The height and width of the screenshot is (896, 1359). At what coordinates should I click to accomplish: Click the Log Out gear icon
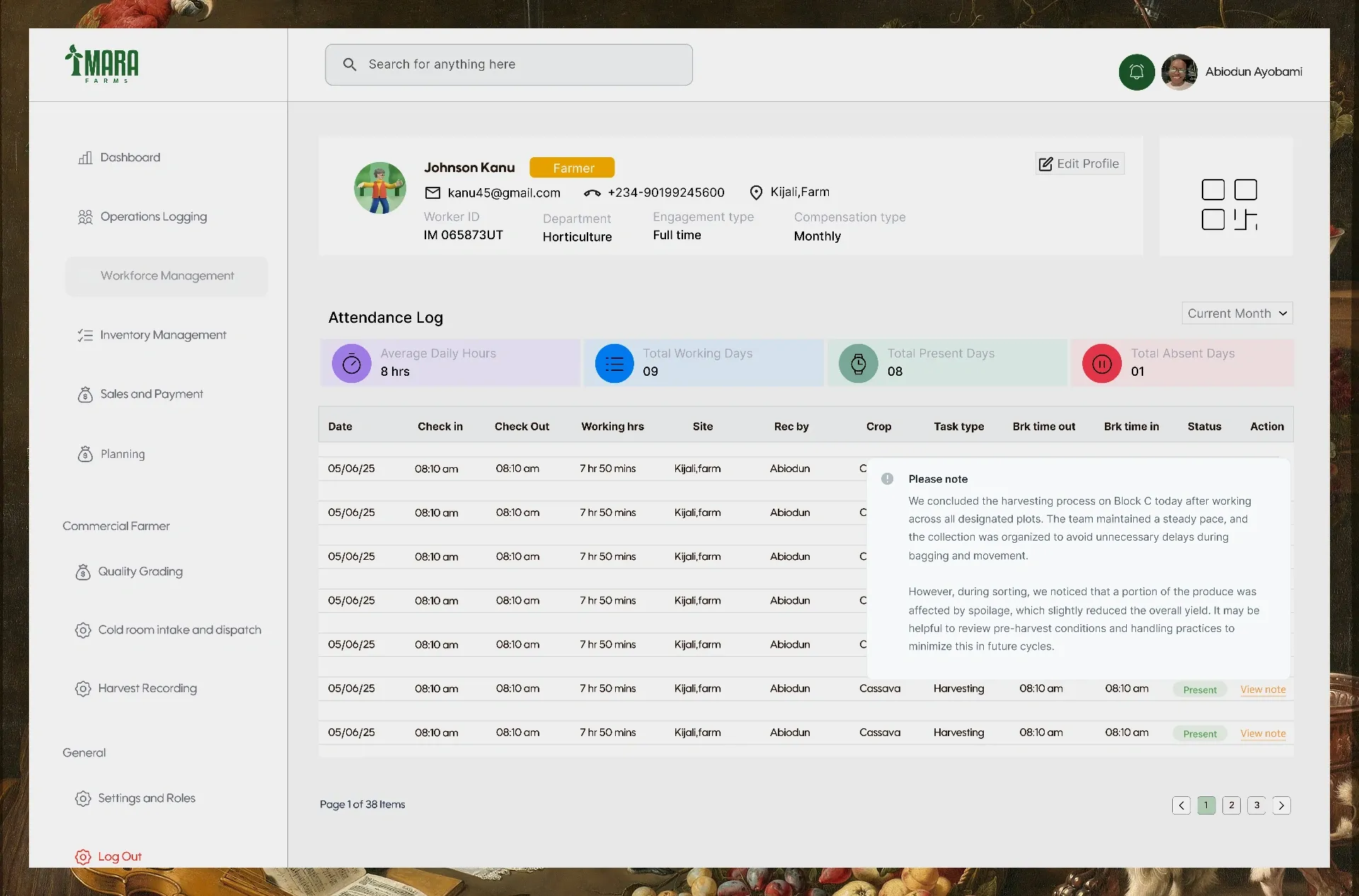[83, 856]
